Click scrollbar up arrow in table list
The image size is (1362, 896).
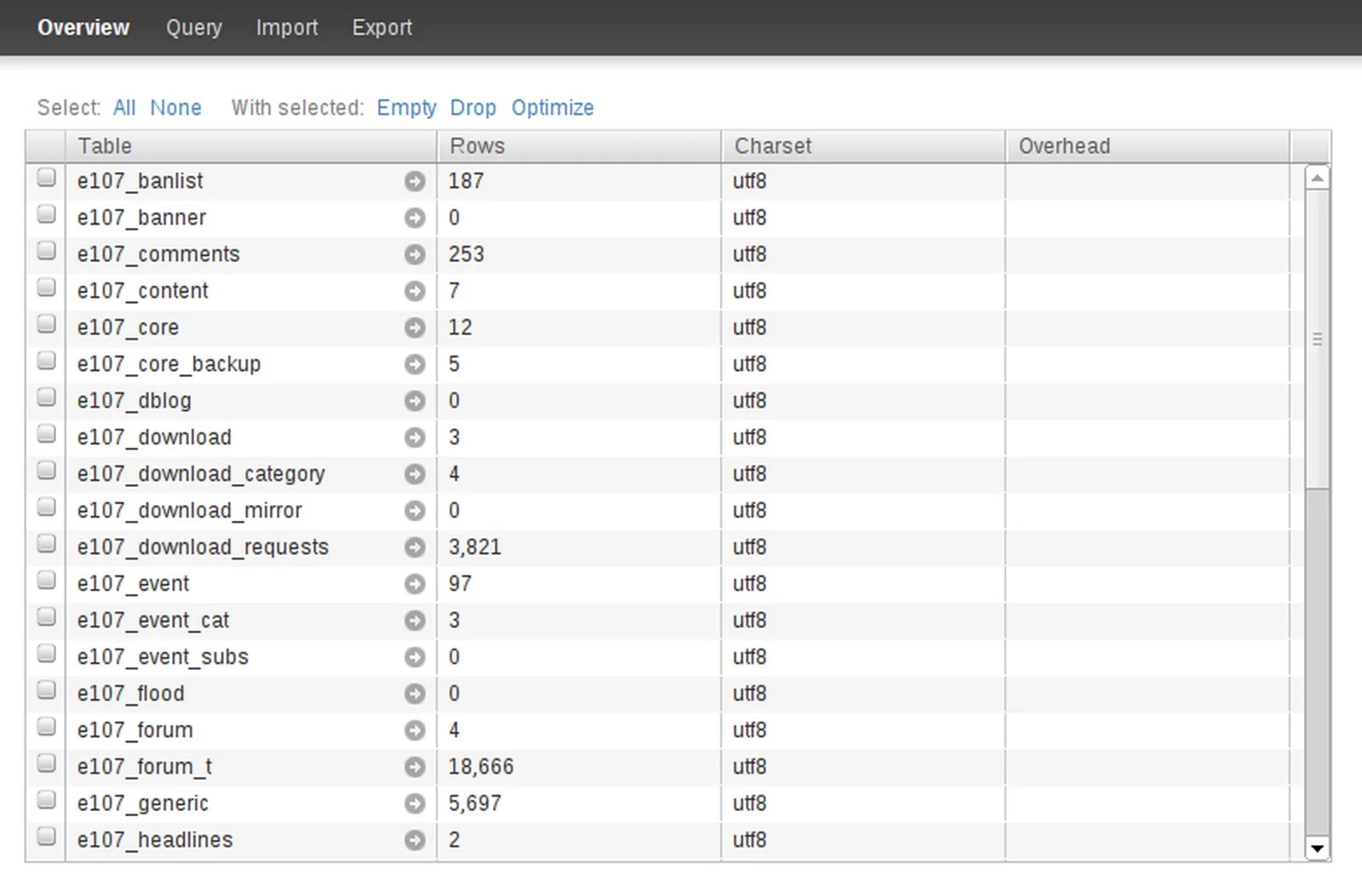pos(1317,178)
